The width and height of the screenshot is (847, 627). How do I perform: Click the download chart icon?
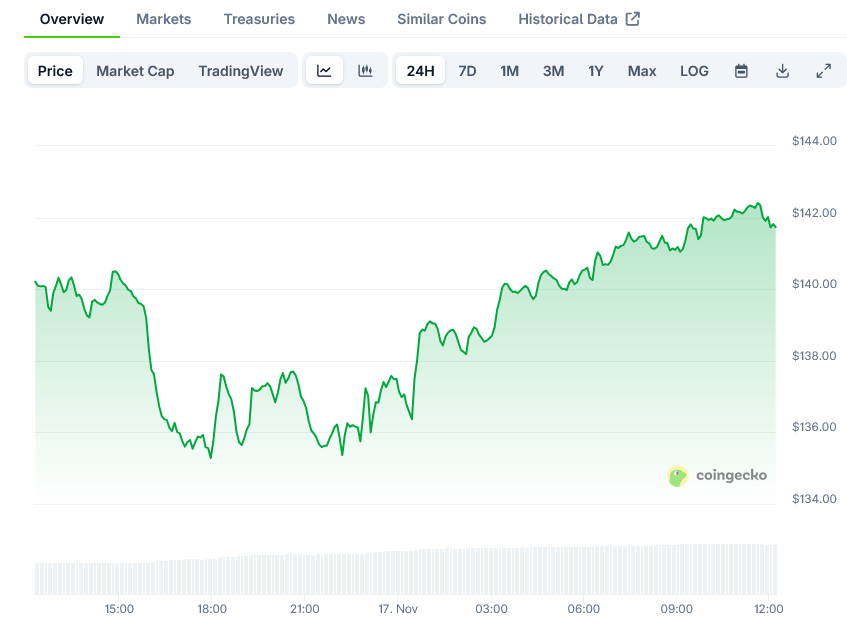(782, 70)
